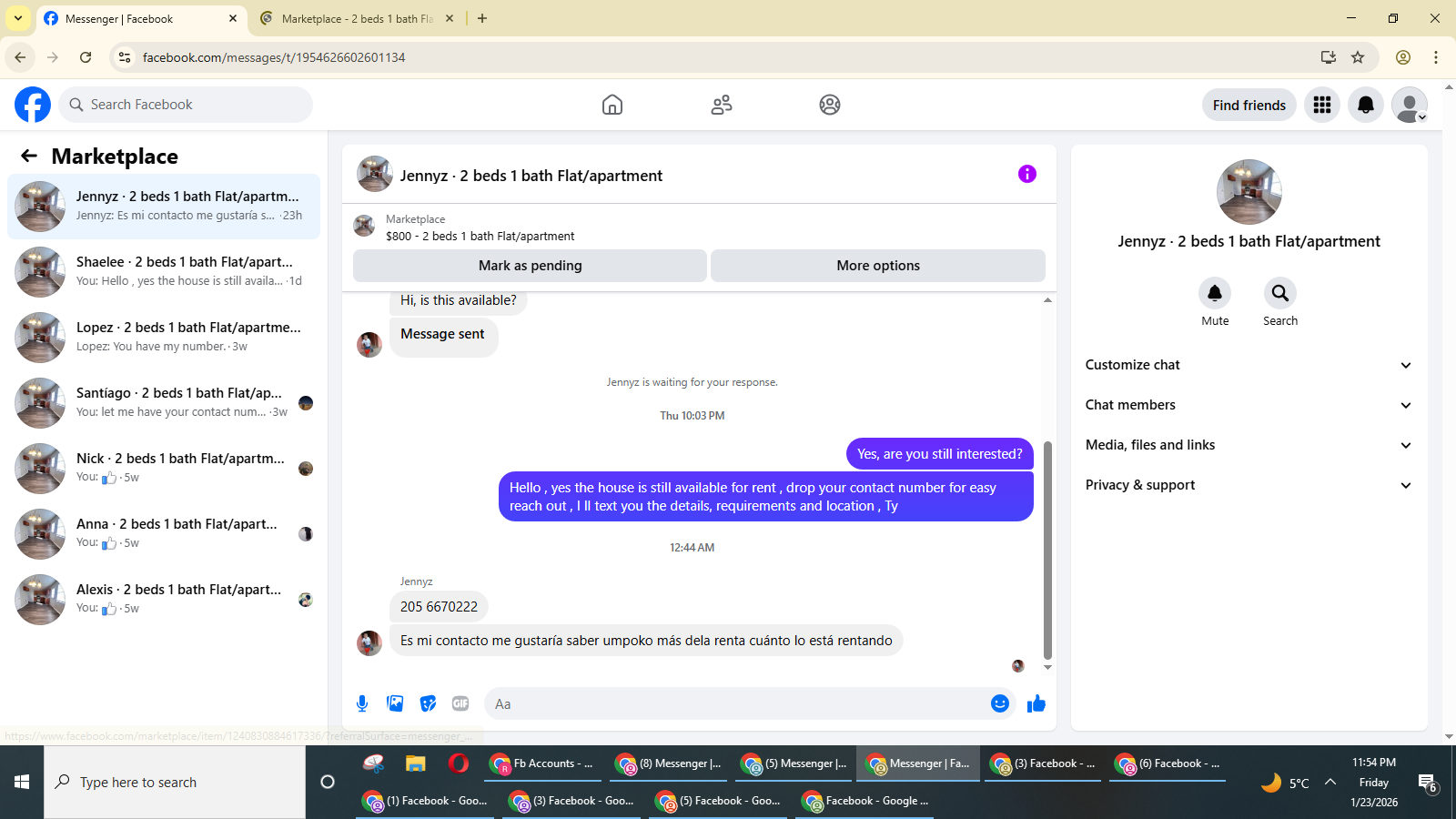Open the Groups icon in top navigation

830,105
